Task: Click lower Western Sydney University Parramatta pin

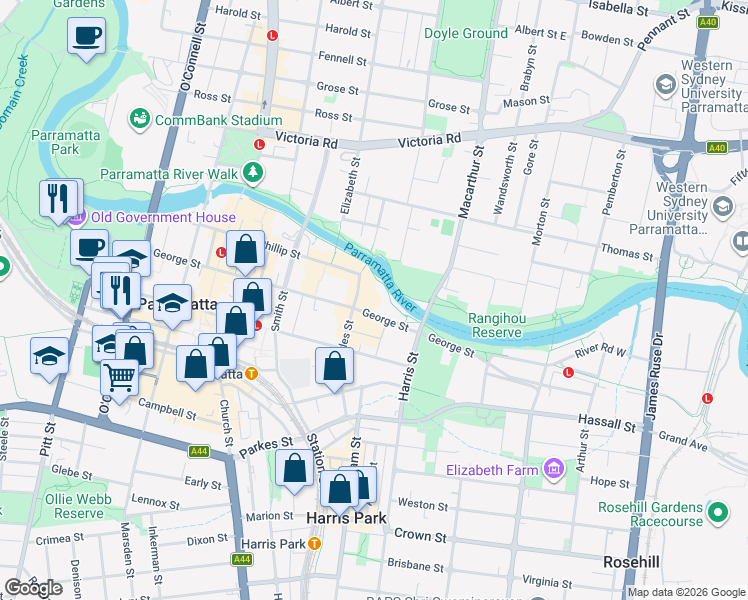Action: click(x=723, y=207)
